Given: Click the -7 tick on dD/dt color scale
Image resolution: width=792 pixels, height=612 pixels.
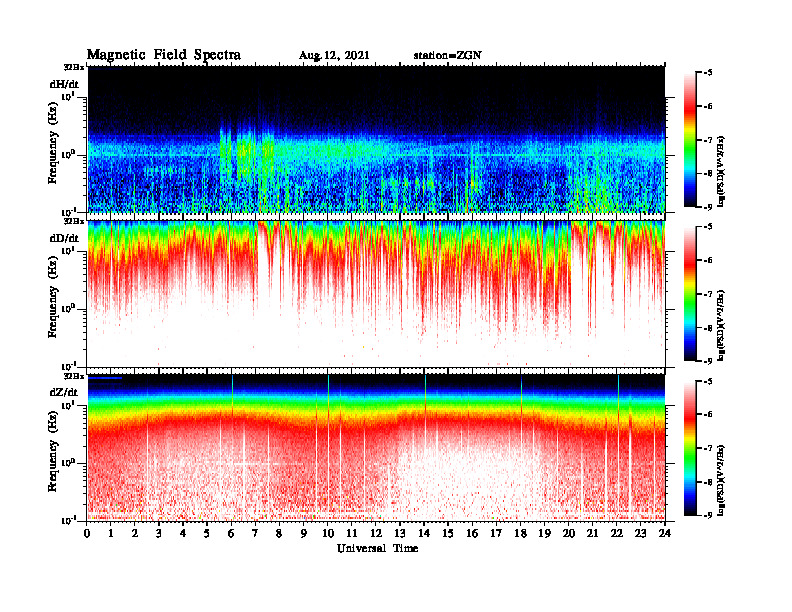Looking at the screenshot, I should [x=708, y=294].
